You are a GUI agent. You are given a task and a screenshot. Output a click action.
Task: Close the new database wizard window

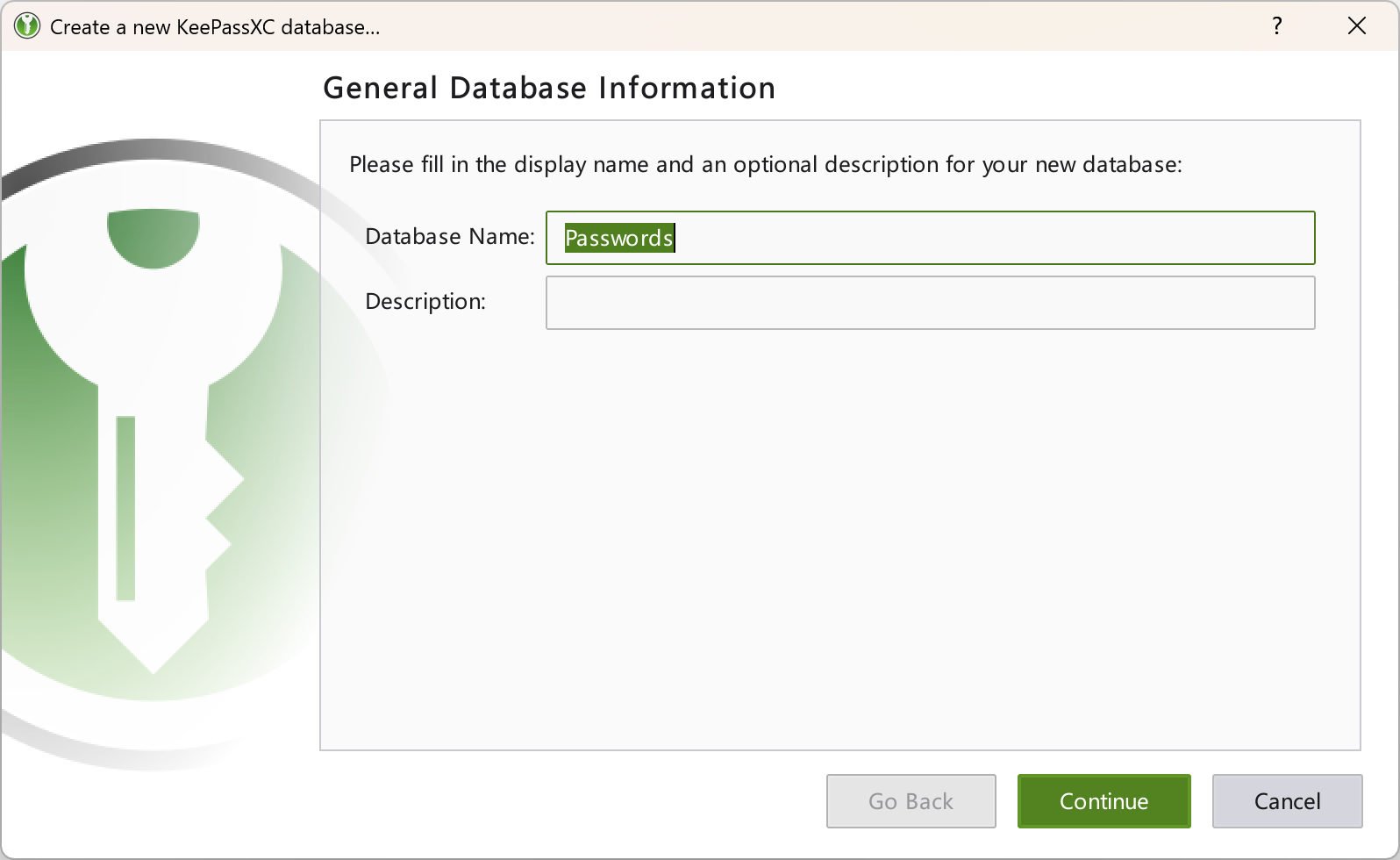click(1357, 26)
